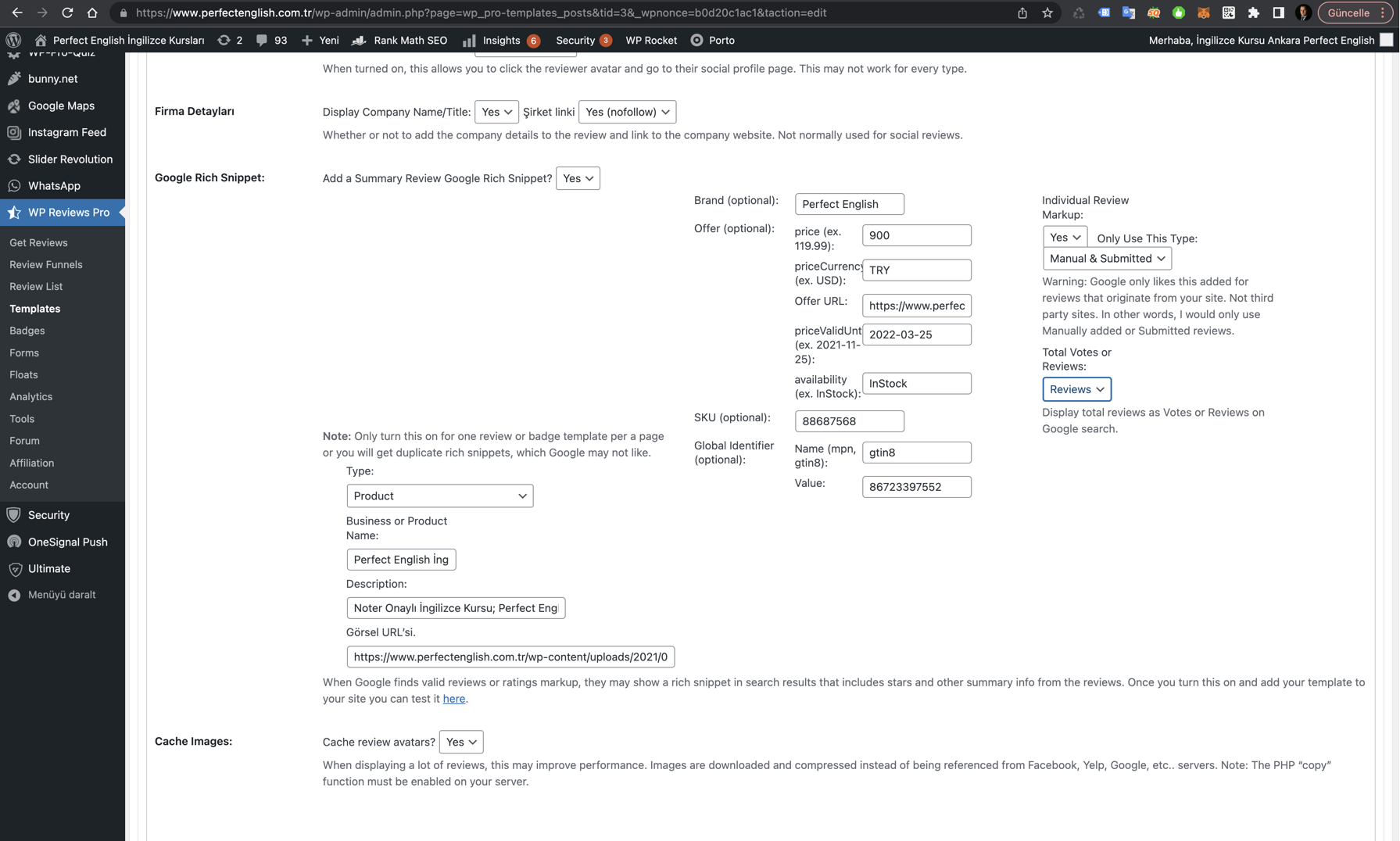Open Total Votes or Reviews dropdown
The height and width of the screenshot is (841, 1400).
[x=1076, y=389]
